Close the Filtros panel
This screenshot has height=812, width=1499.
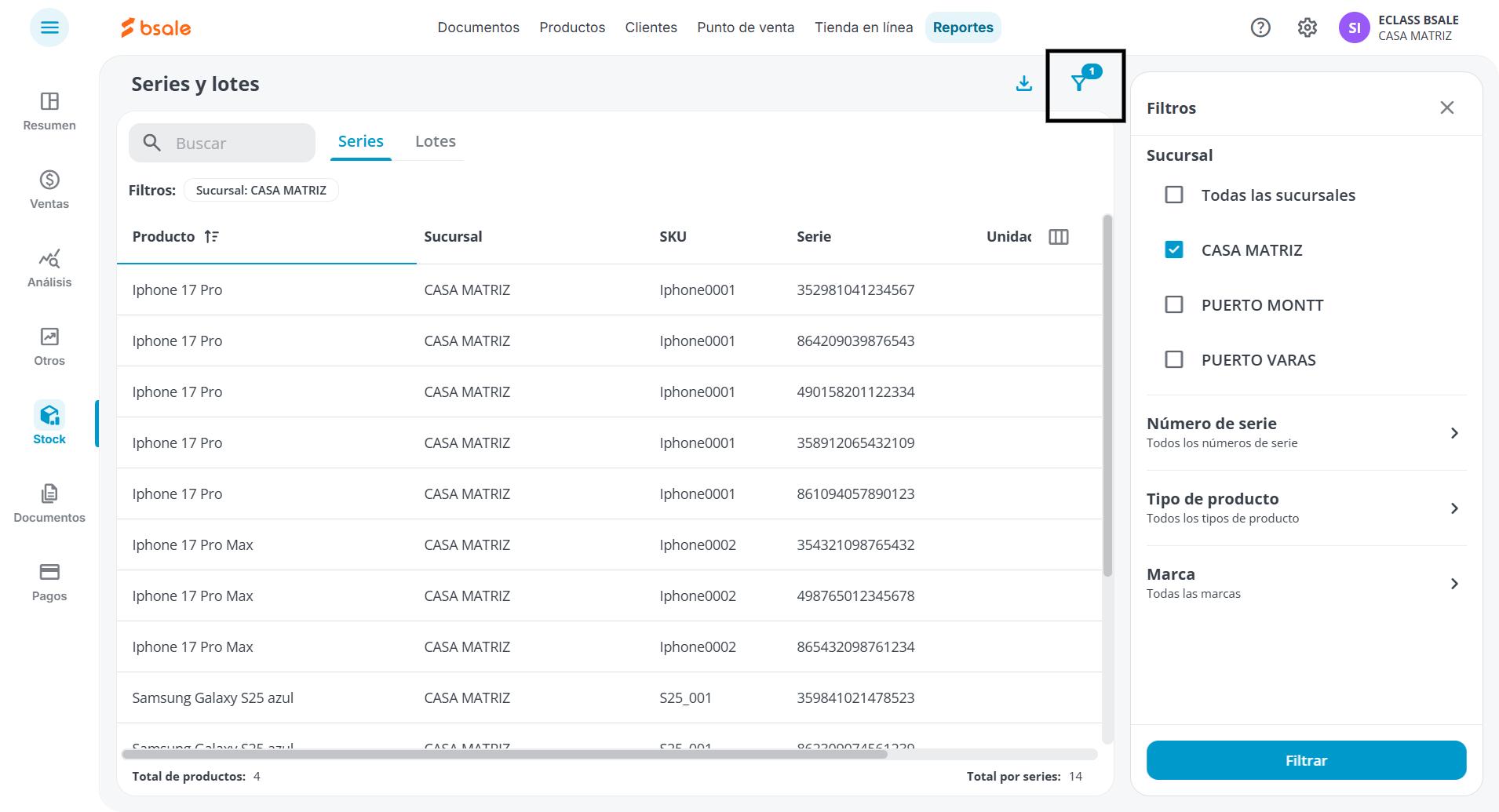click(x=1447, y=107)
